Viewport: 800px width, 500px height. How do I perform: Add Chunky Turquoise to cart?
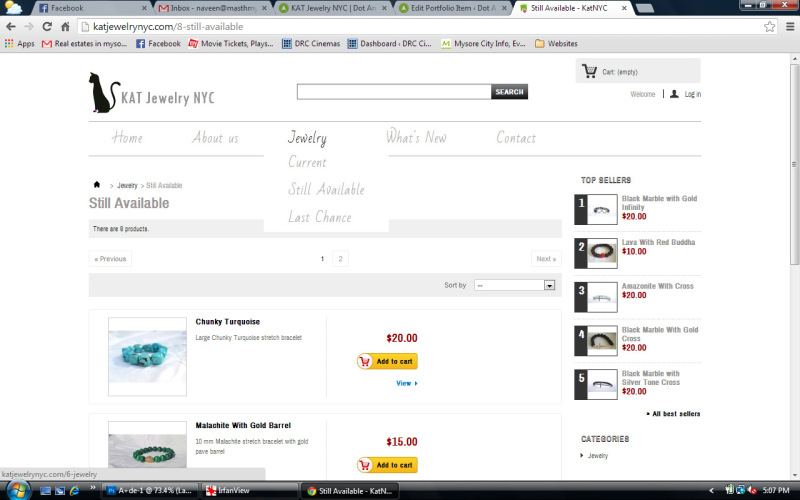387,362
